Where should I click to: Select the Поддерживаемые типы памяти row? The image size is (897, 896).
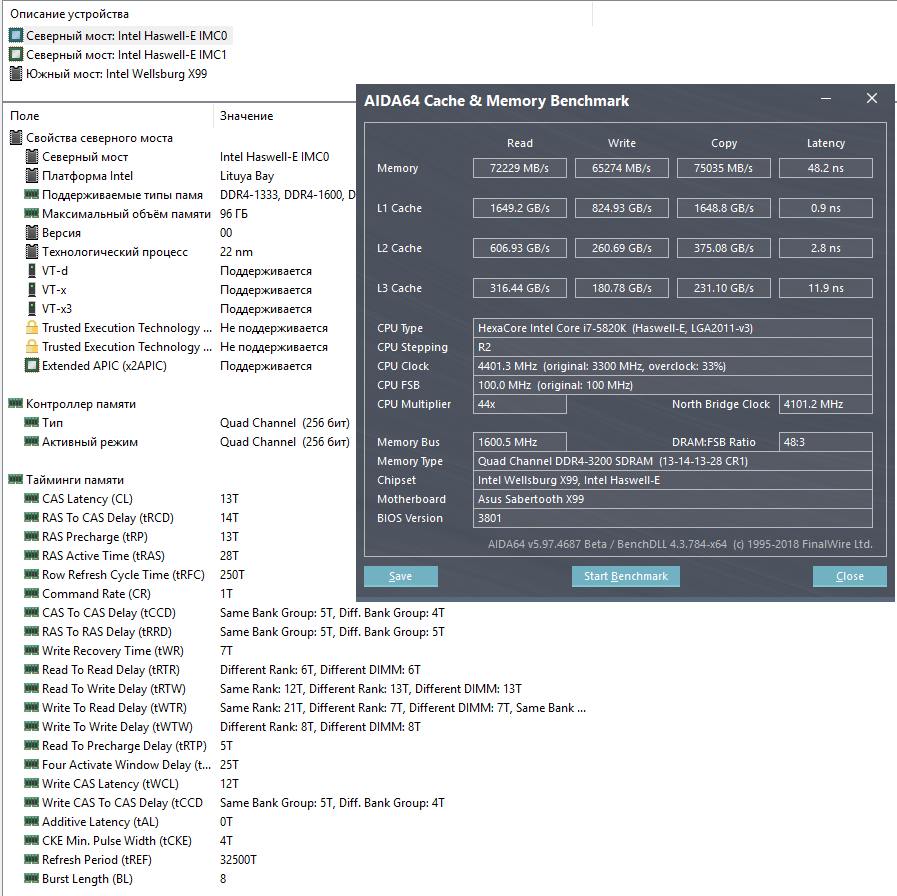click(190, 195)
